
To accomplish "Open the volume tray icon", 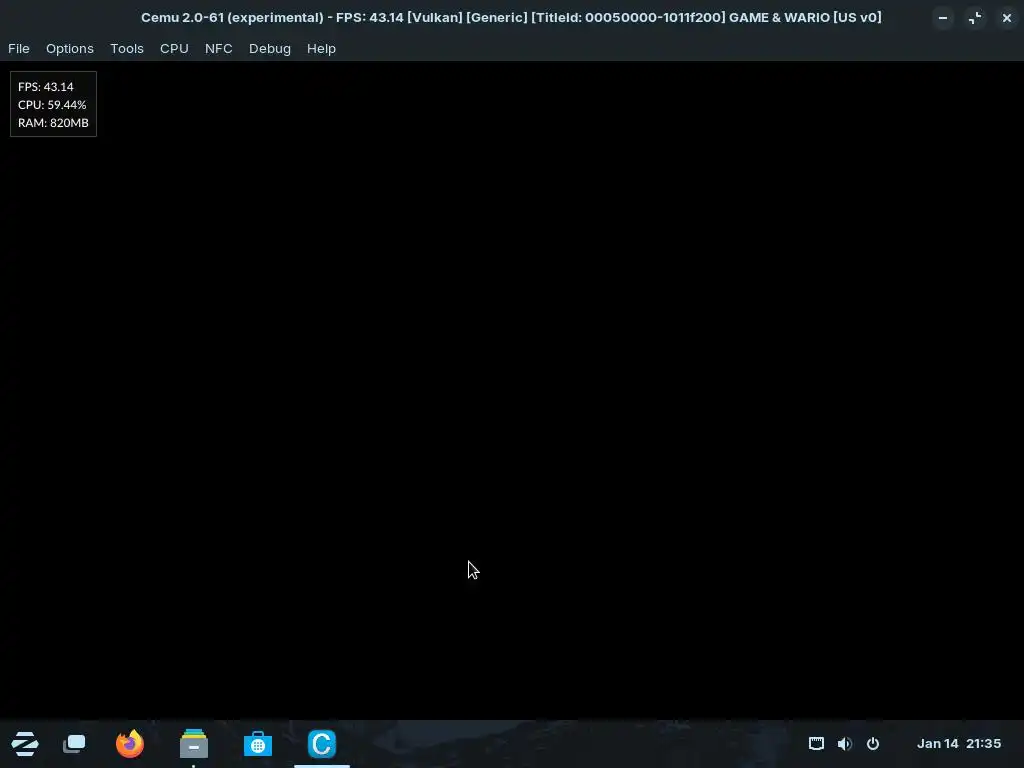I will pos(844,743).
